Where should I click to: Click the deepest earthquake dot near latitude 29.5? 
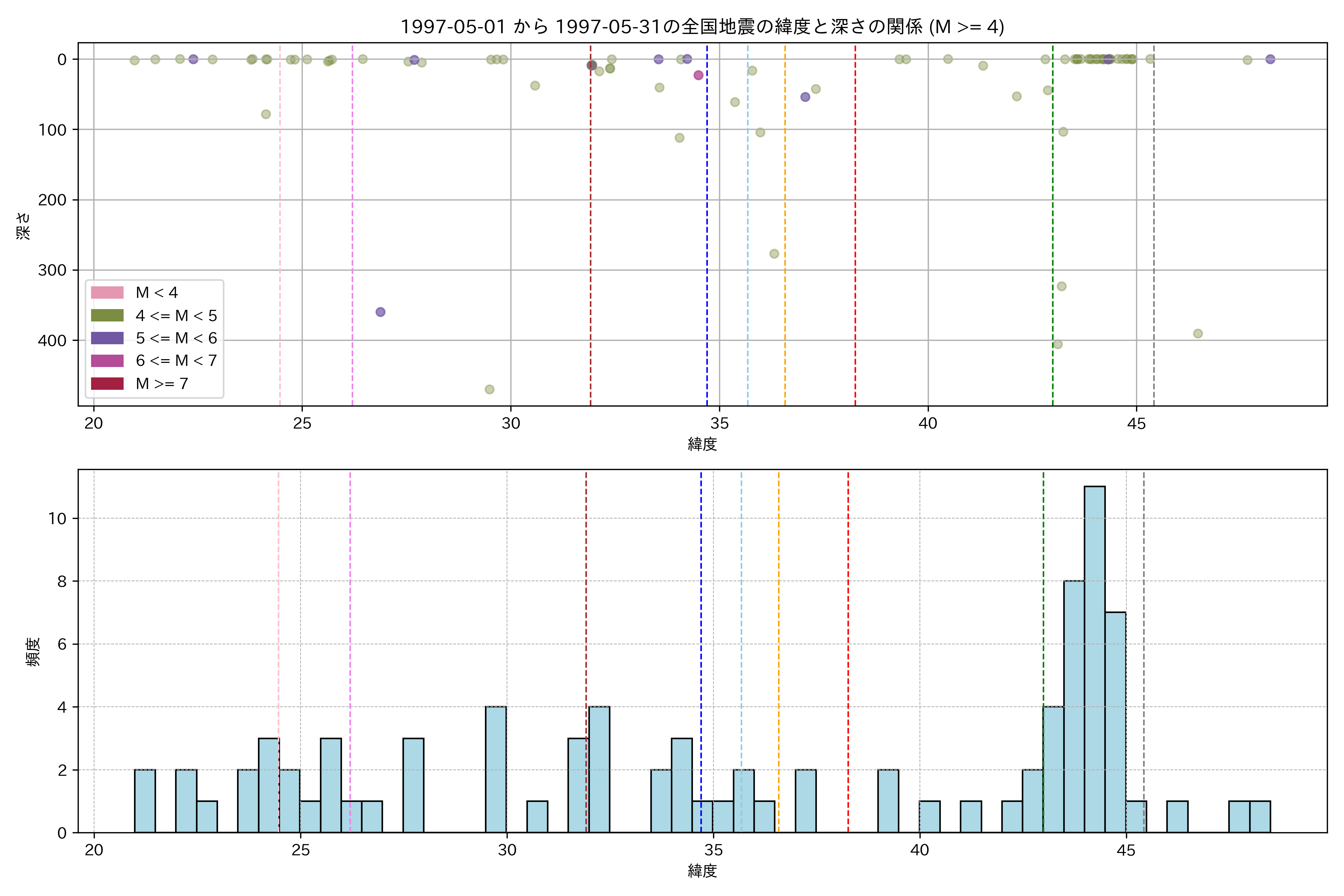point(489,389)
